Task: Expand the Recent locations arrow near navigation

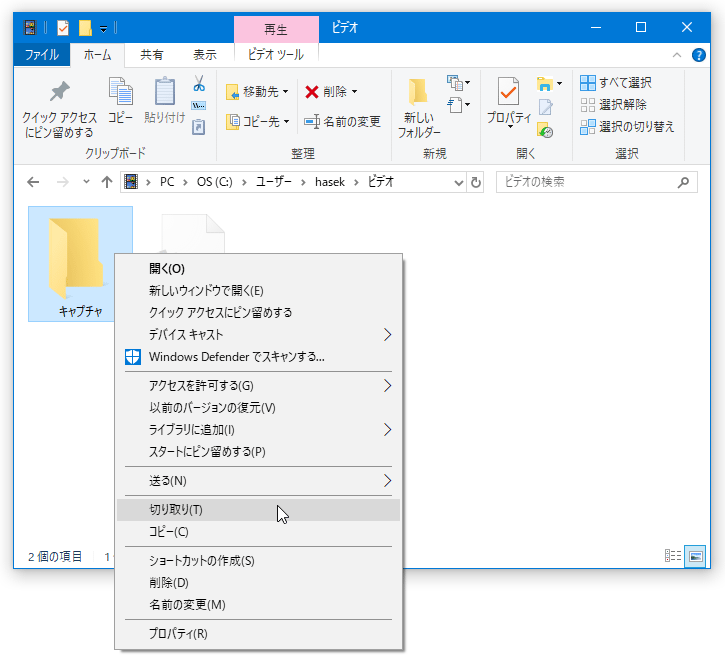Action: (x=86, y=182)
